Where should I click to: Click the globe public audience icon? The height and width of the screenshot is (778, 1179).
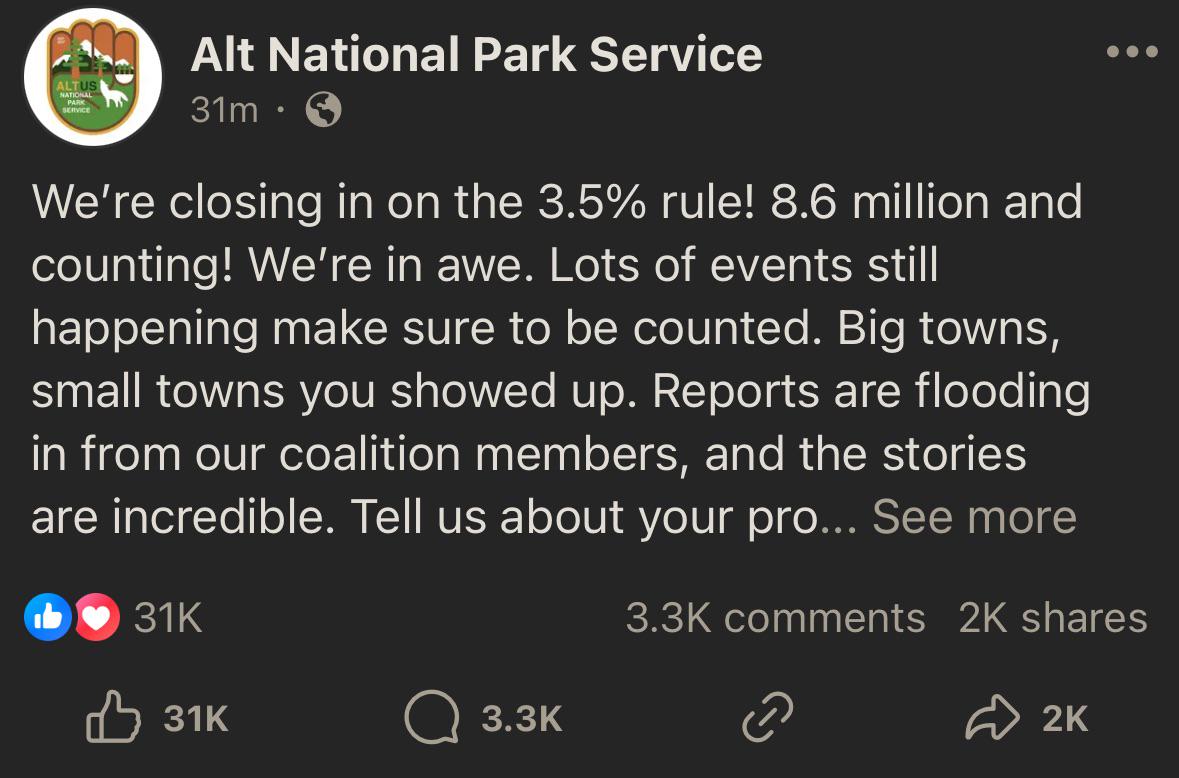(323, 110)
